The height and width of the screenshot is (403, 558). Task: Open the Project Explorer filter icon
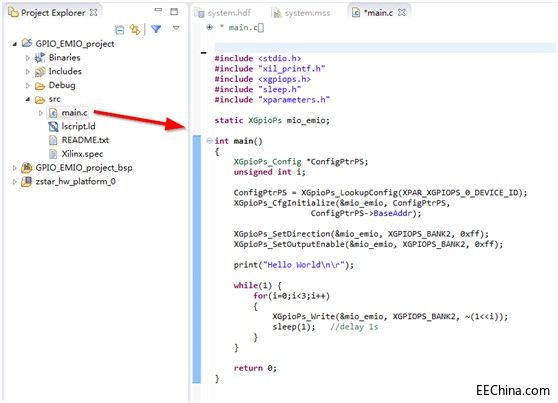156,29
